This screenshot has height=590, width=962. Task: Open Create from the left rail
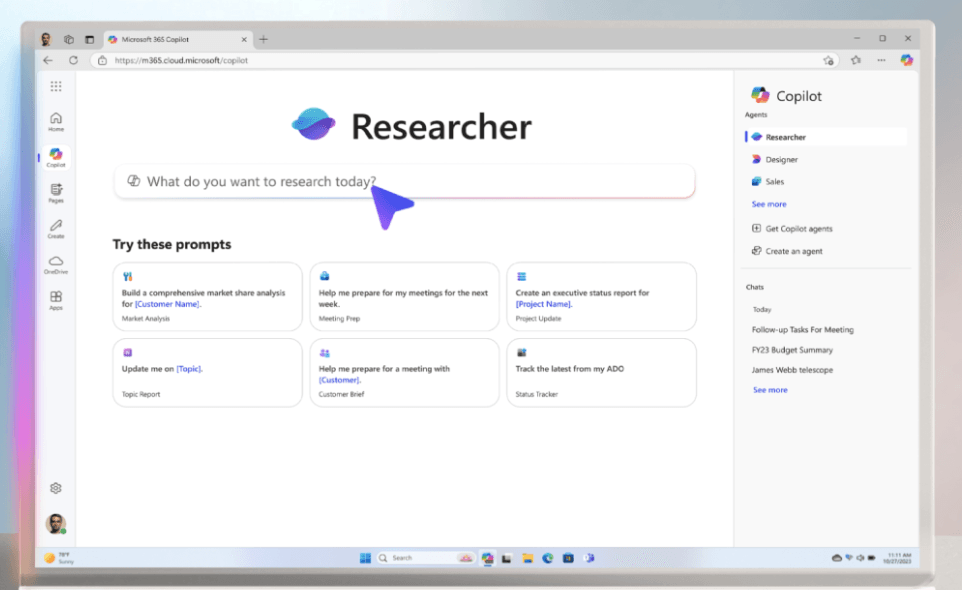tap(56, 229)
